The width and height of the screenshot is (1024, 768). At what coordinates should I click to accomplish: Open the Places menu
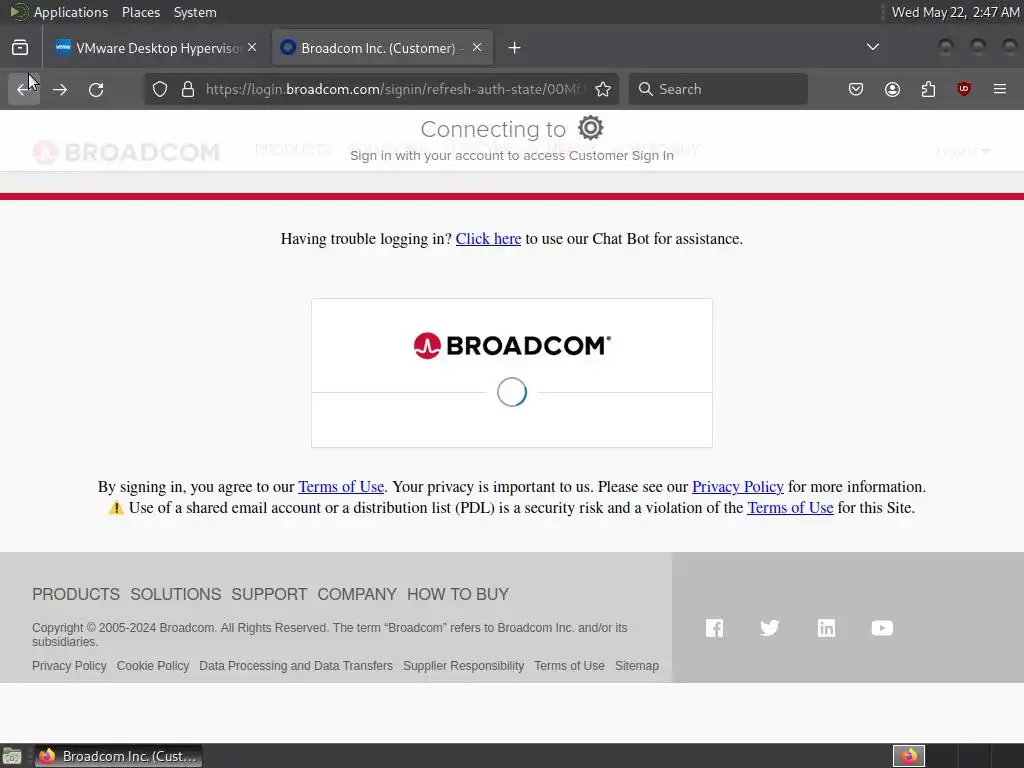point(140,12)
